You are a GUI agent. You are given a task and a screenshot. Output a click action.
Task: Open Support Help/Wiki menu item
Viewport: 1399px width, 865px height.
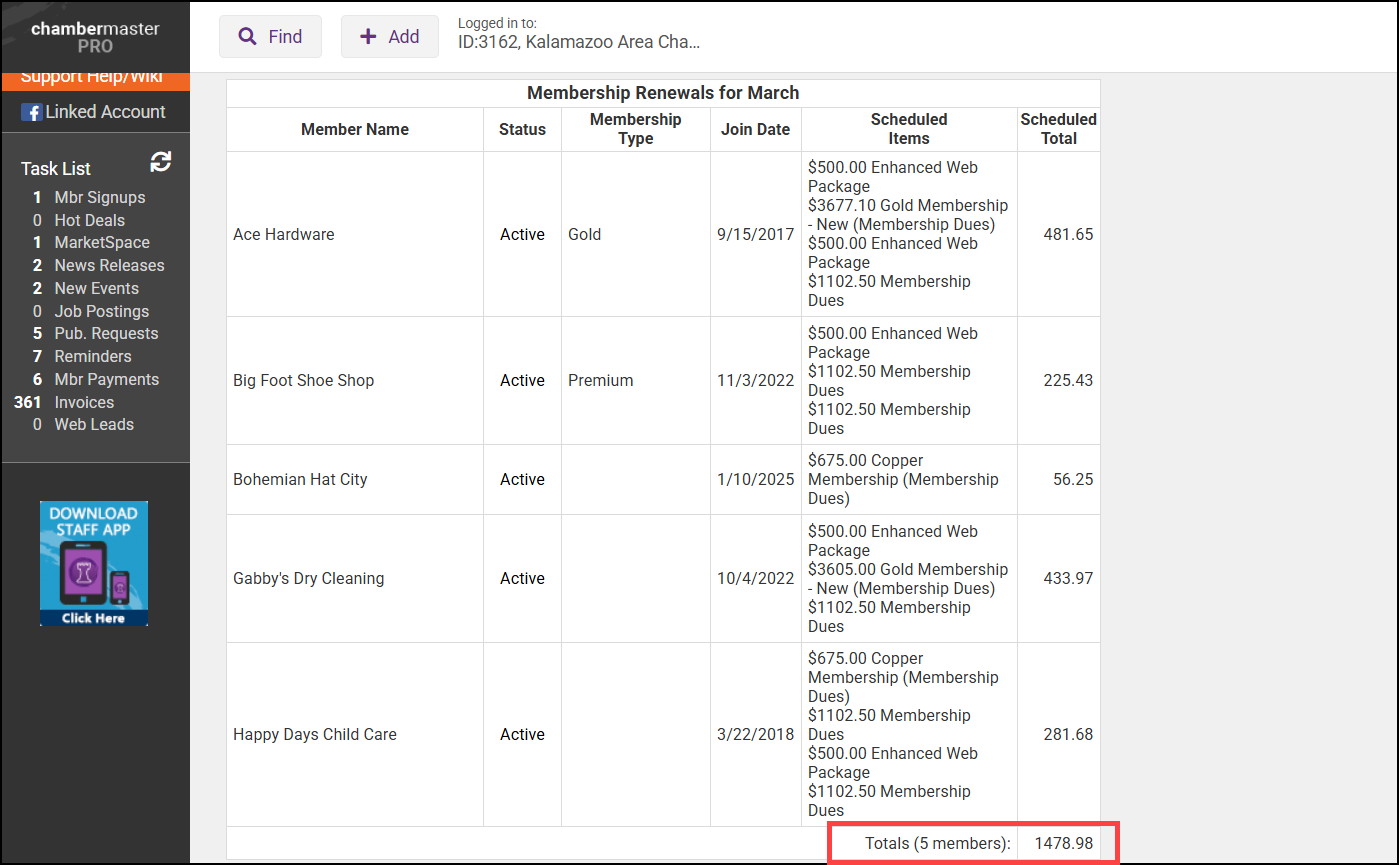click(91, 77)
